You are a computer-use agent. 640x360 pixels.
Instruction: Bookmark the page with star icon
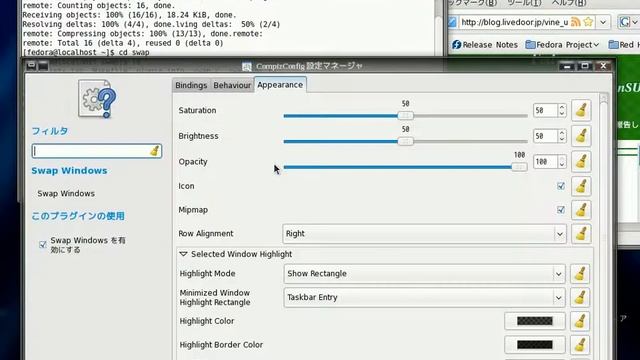point(588,22)
